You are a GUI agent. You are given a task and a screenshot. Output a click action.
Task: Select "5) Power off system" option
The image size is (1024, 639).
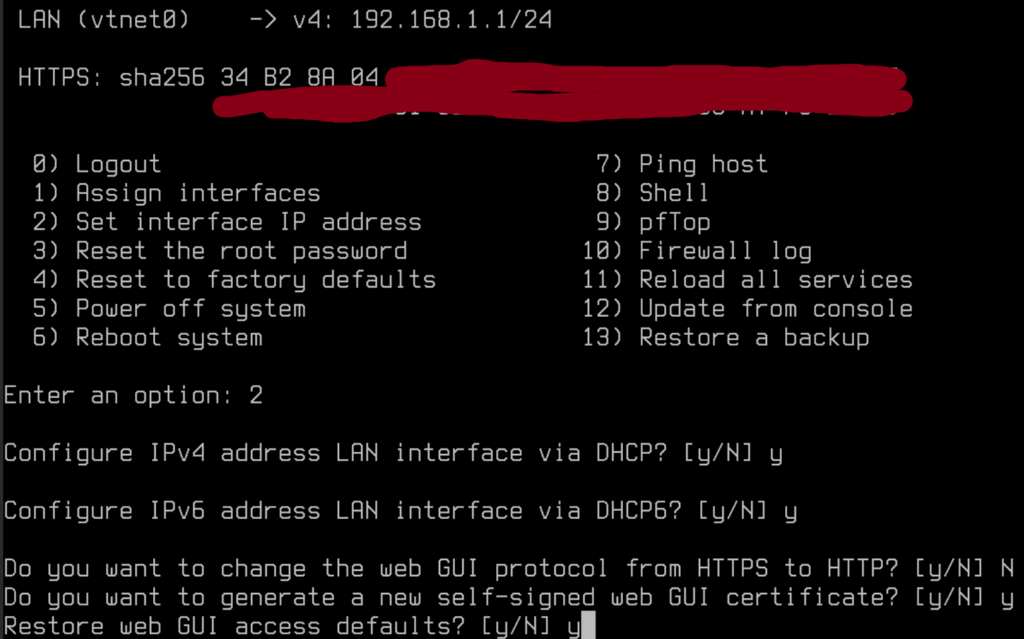[170, 309]
